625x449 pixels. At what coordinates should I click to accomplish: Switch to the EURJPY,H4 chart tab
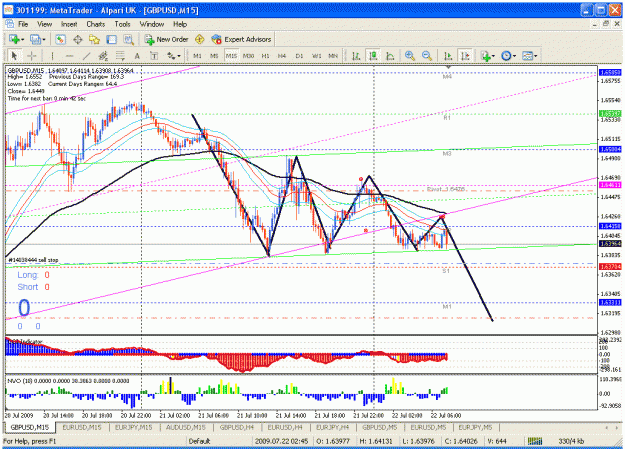coord(332,427)
